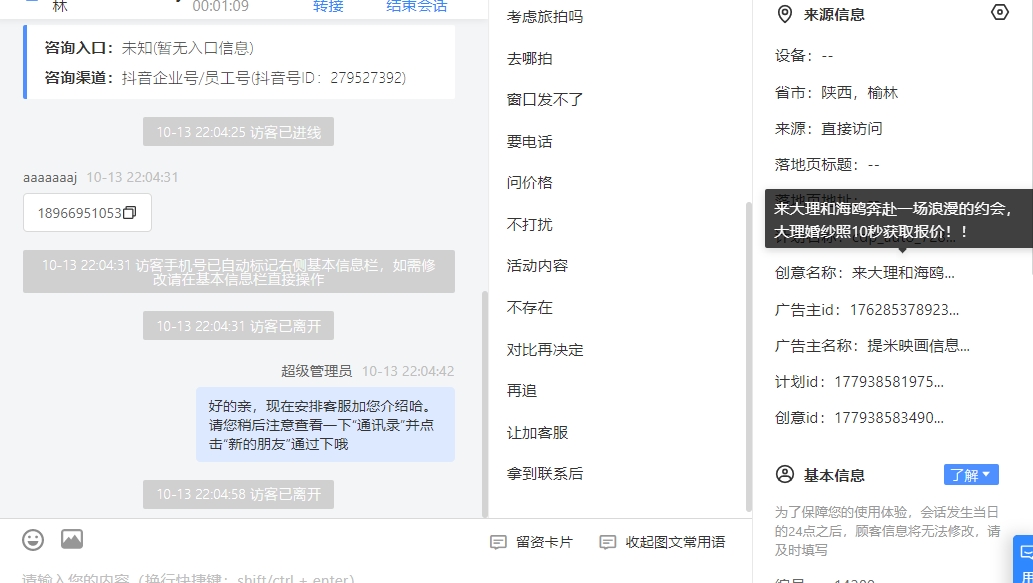1033x583 pixels.
Task: Click the 广告主id value
Action: tap(904, 310)
